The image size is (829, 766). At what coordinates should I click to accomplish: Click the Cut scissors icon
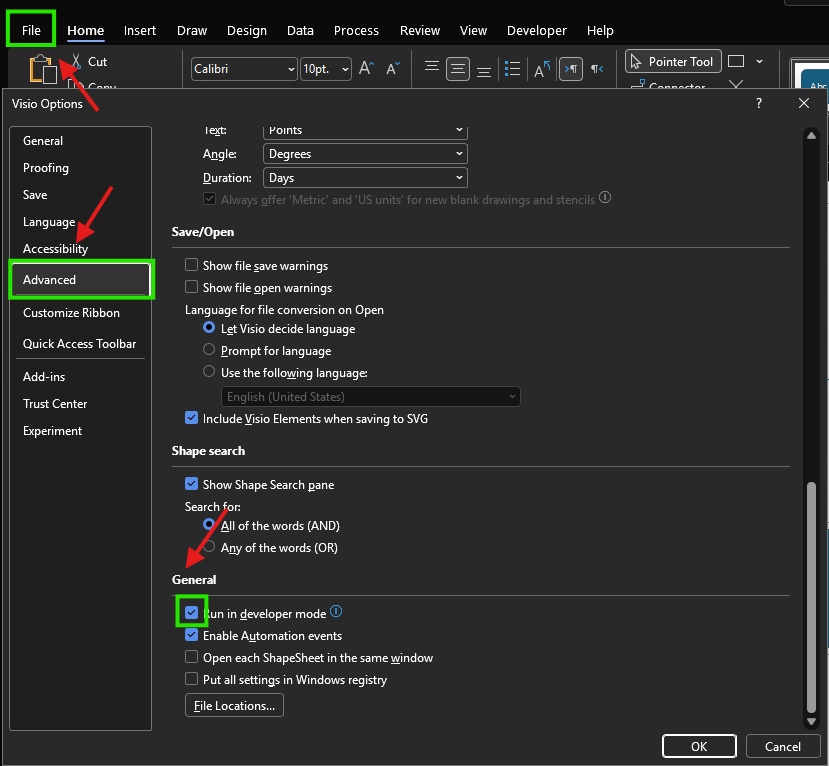(x=77, y=61)
